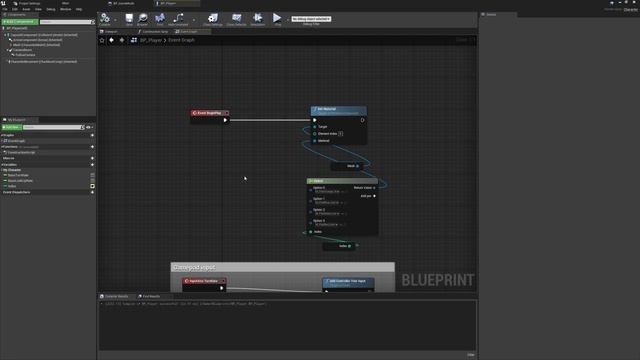The height and width of the screenshot is (360, 640).
Task: Click the Set Material execution input pin
Action: 315,120
